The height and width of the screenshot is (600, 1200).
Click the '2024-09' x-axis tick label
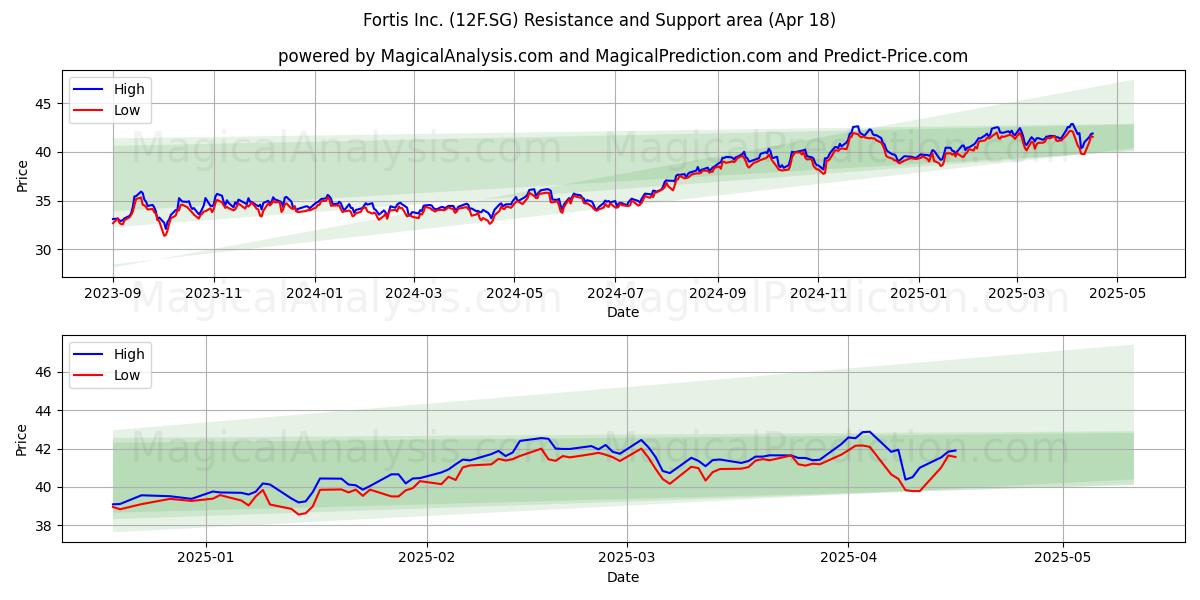717,293
